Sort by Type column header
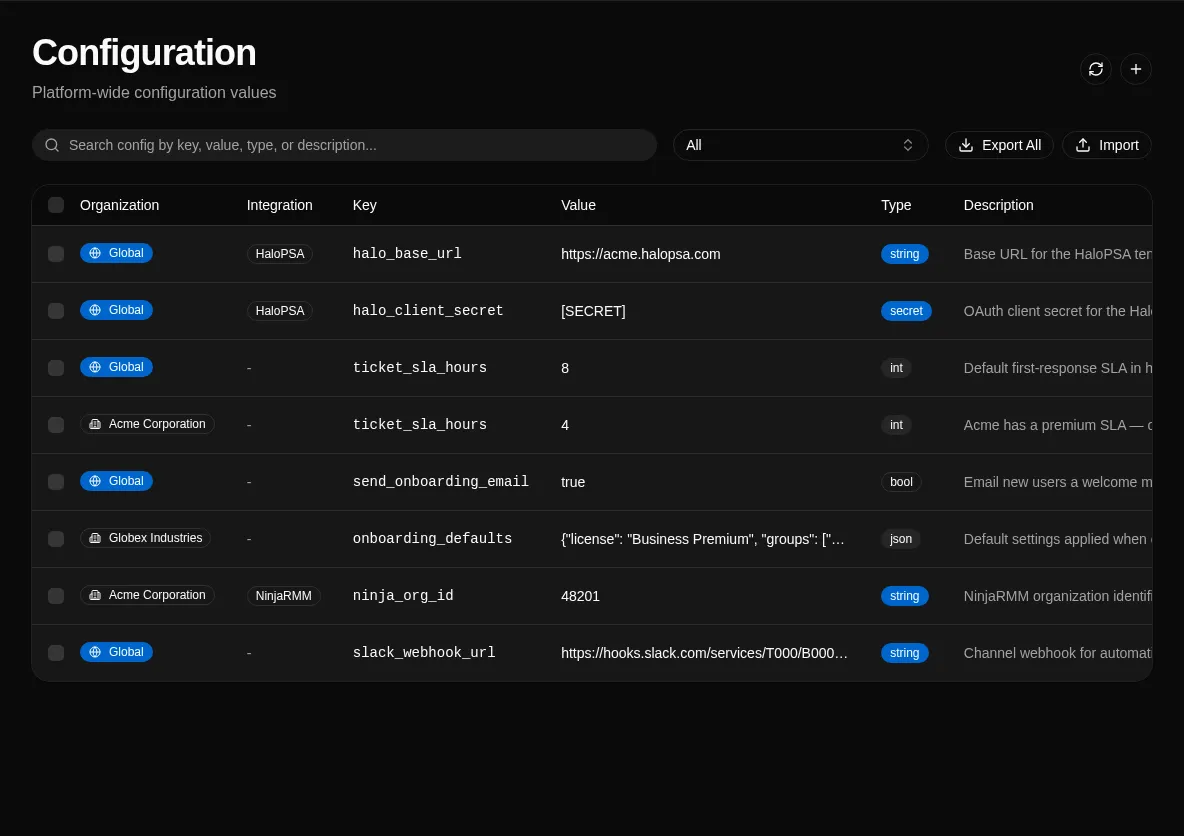This screenshot has width=1184, height=836. (x=896, y=205)
